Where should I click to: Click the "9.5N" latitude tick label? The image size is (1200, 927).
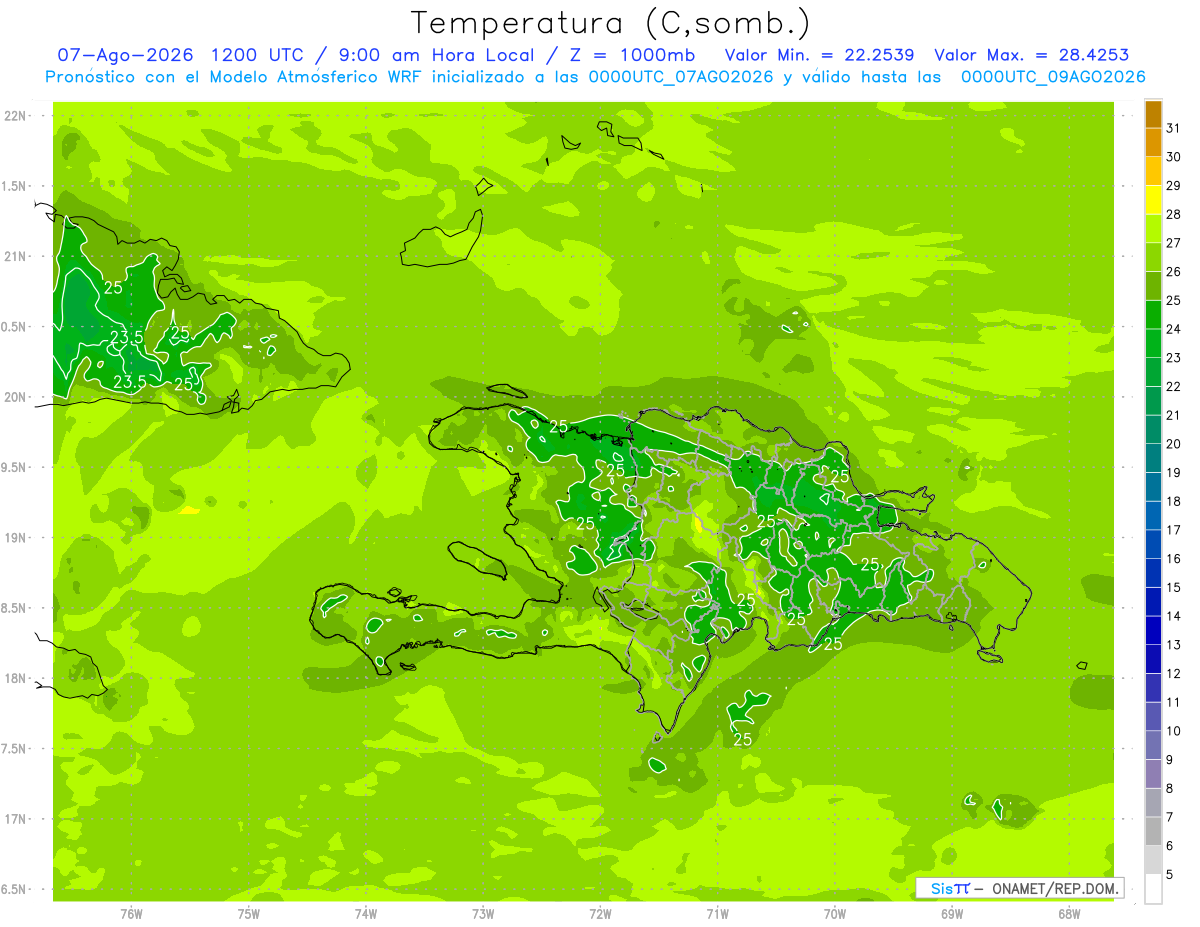(x=14, y=467)
